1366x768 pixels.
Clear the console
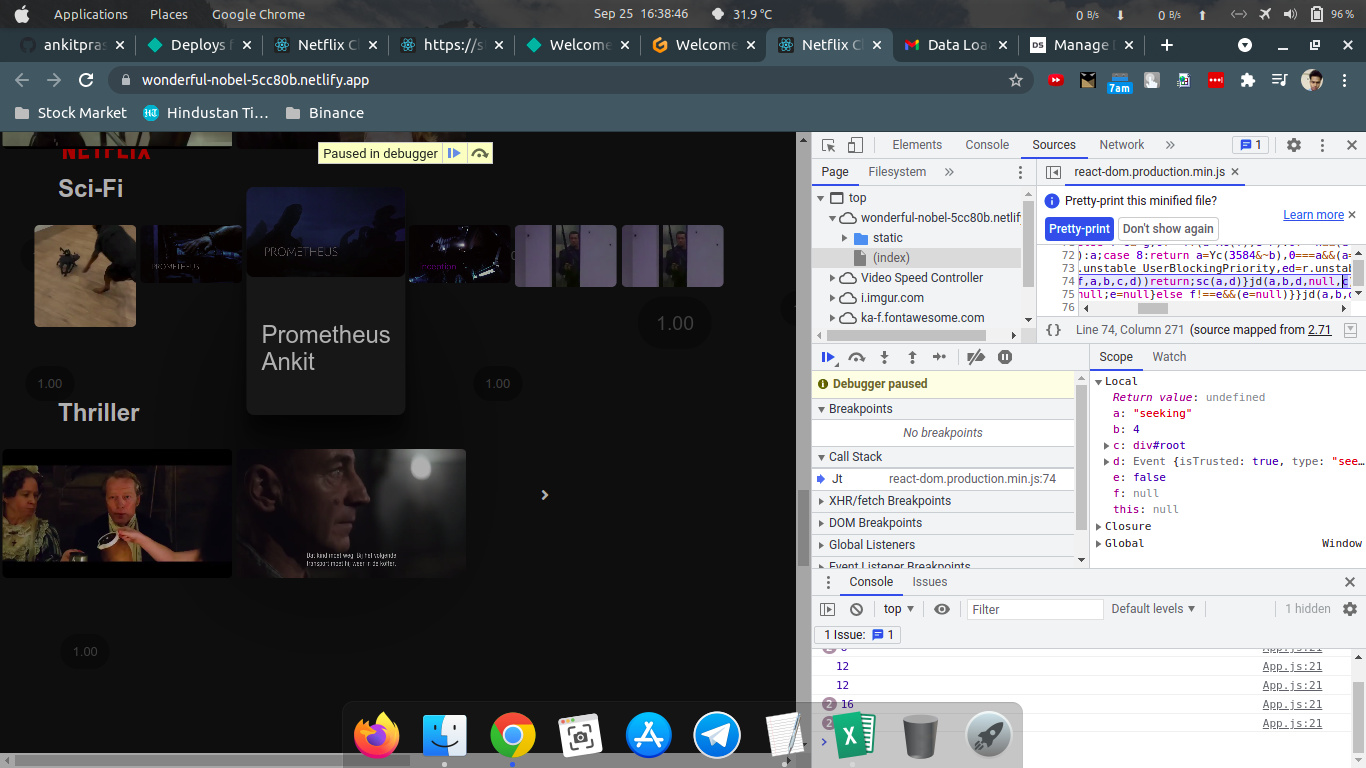(x=856, y=609)
